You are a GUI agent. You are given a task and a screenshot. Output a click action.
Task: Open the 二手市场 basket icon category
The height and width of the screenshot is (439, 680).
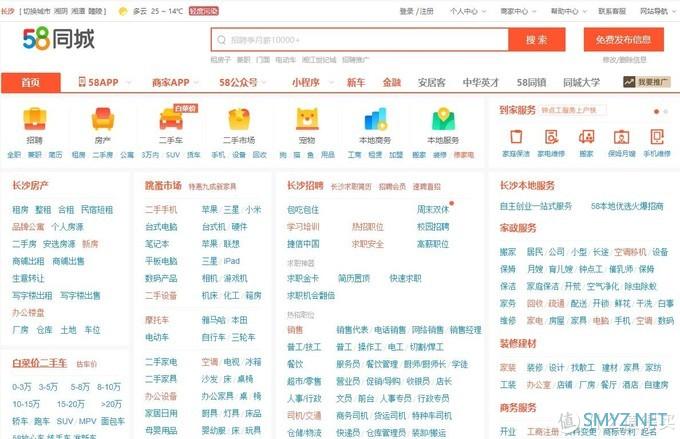click(239, 119)
